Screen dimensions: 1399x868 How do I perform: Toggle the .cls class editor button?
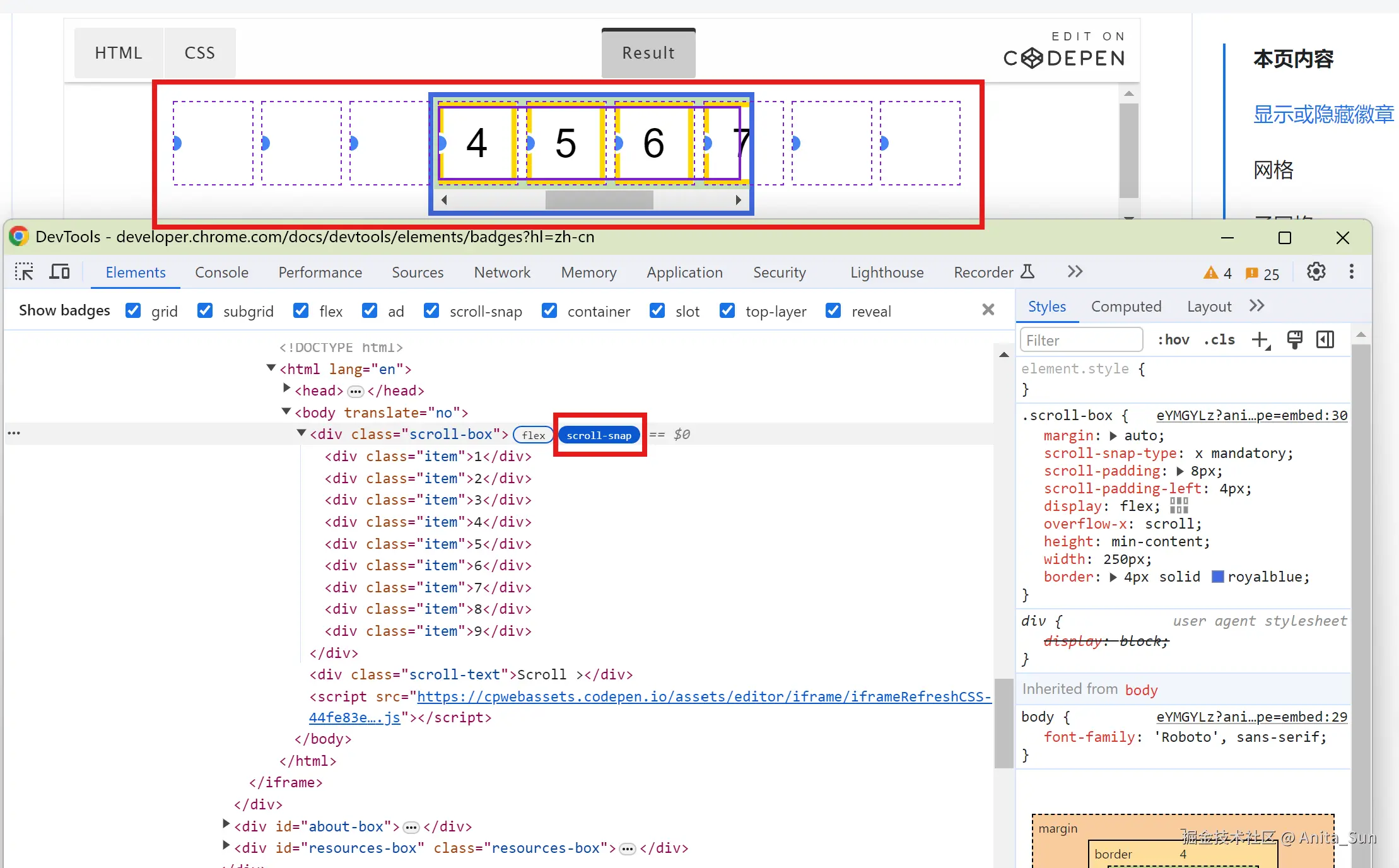point(1219,340)
